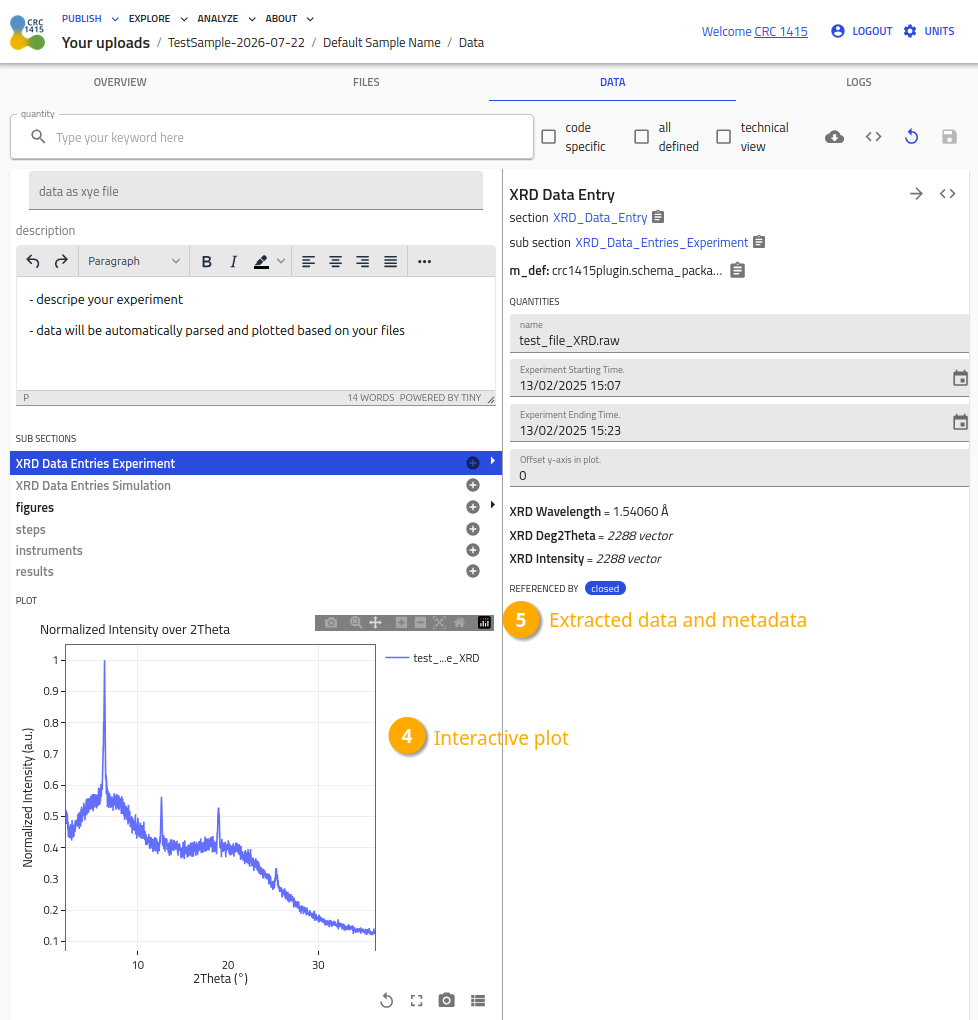Add a new results subsection
978x1020 pixels.
(473, 571)
